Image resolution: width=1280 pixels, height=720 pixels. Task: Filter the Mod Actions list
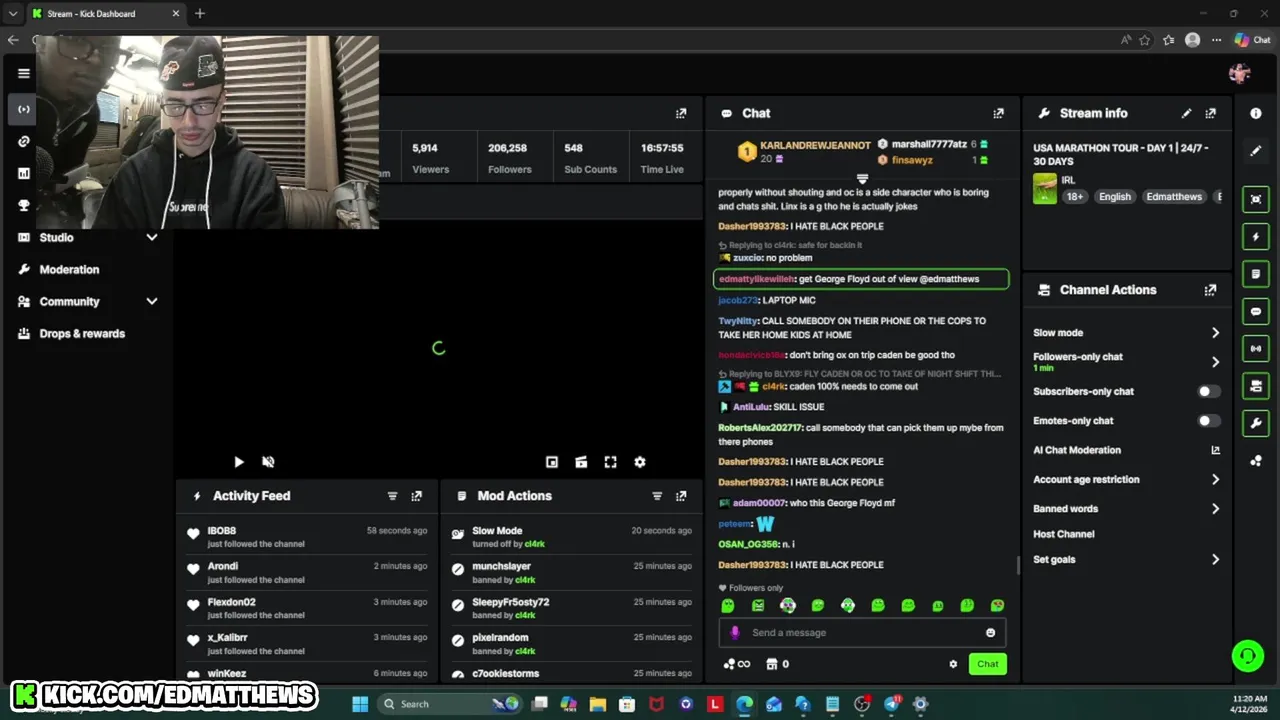coord(657,496)
